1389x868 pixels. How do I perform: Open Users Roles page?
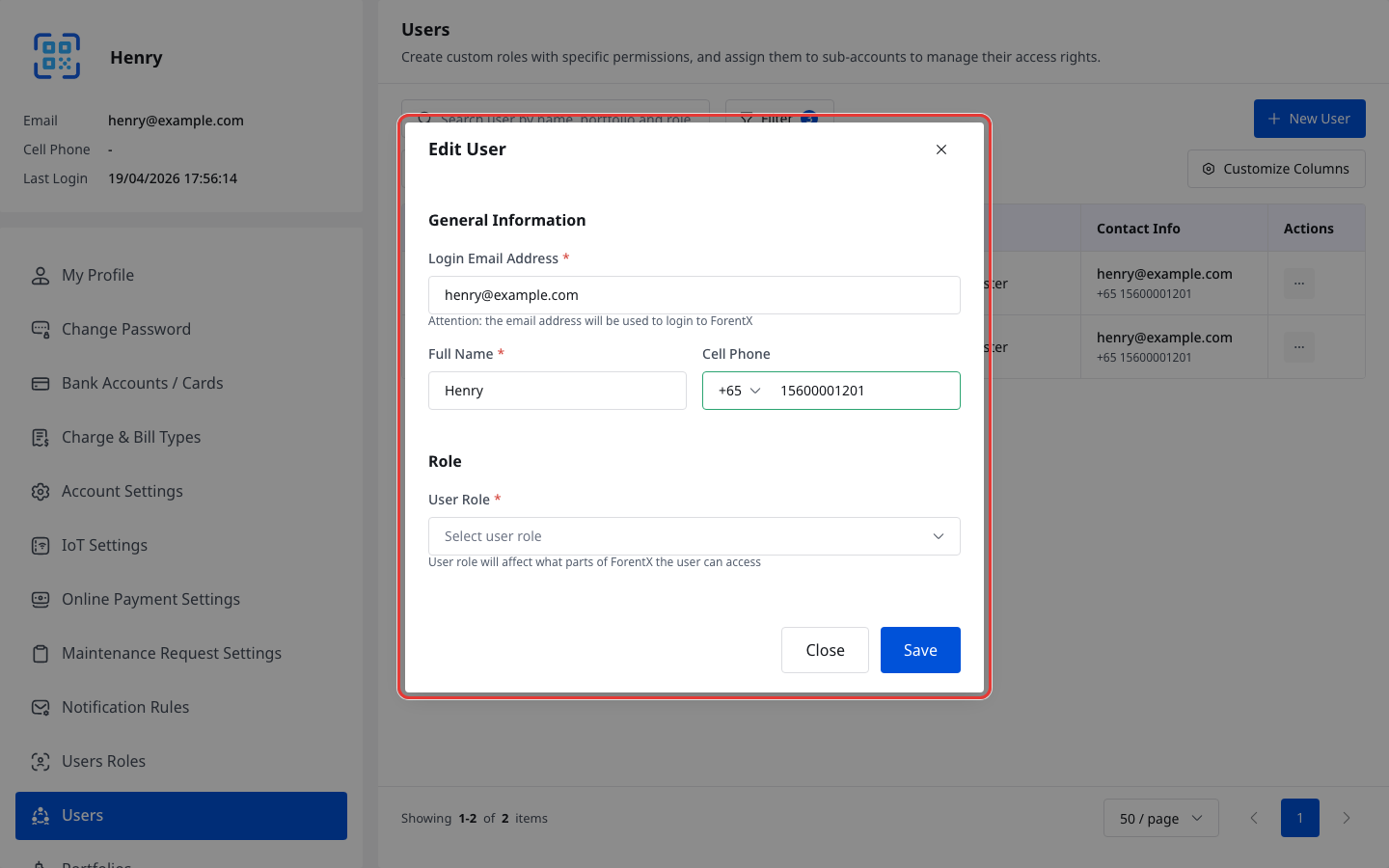pos(181,762)
